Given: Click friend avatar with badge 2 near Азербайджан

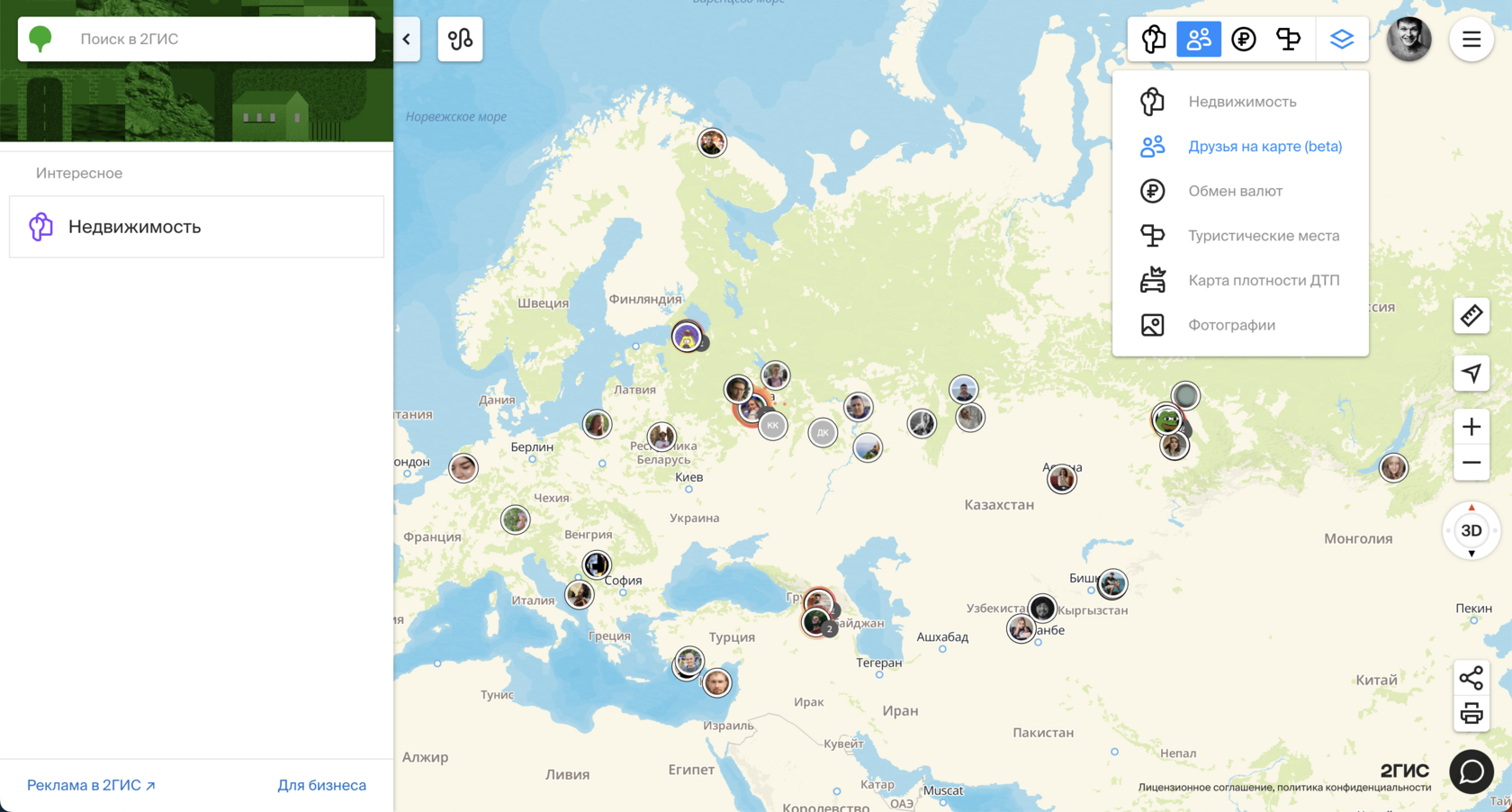Looking at the screenshot, I should pyautogui.click(x=817, y=622).
